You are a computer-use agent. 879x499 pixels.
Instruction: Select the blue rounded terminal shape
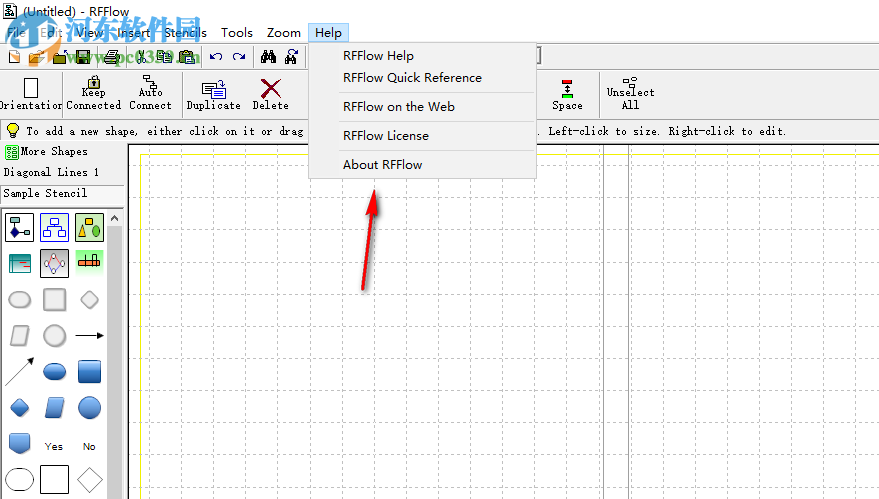[x=54, y=371]
